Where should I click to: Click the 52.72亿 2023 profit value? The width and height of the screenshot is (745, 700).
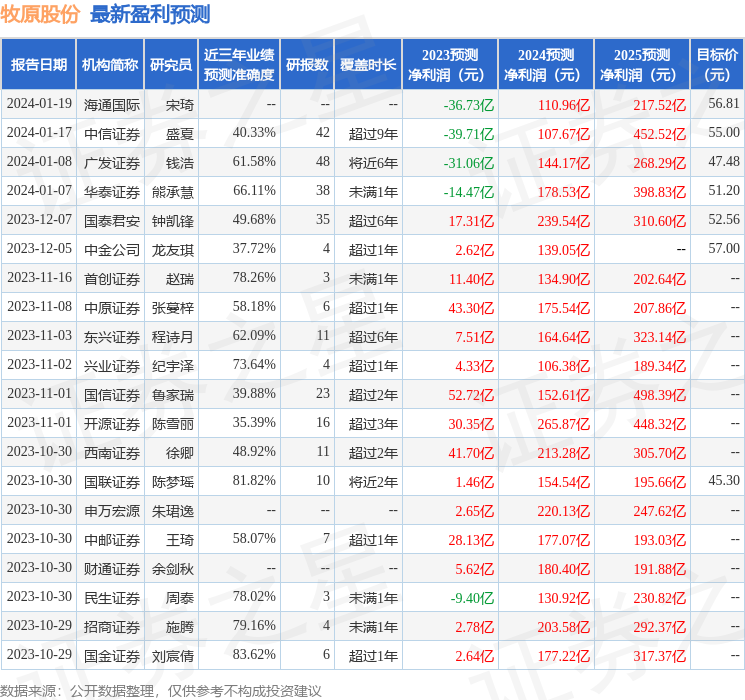(471, 395)
